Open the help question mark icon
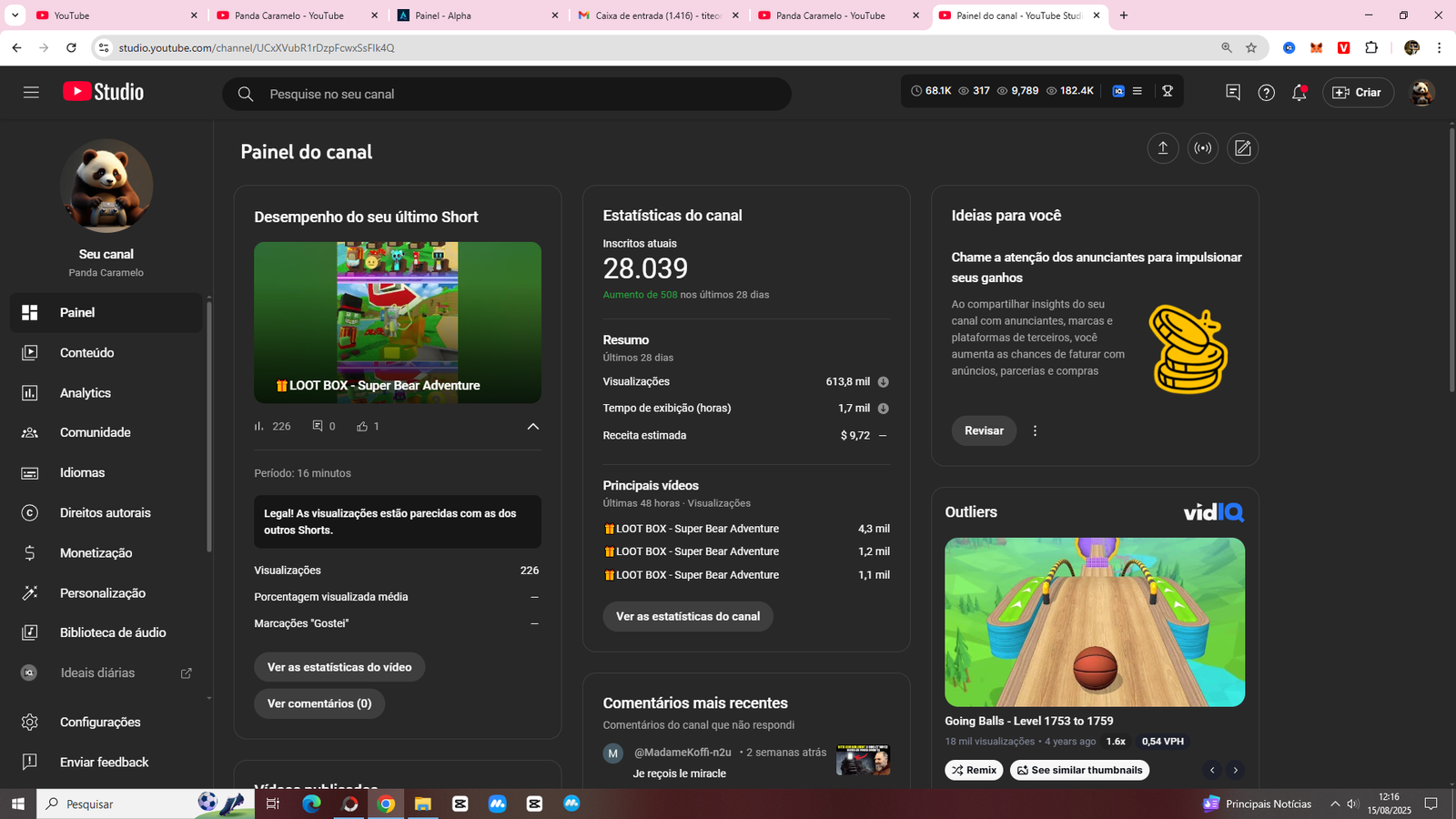This screenshot has width=1456, height=819. click(x=1266, y=92)
